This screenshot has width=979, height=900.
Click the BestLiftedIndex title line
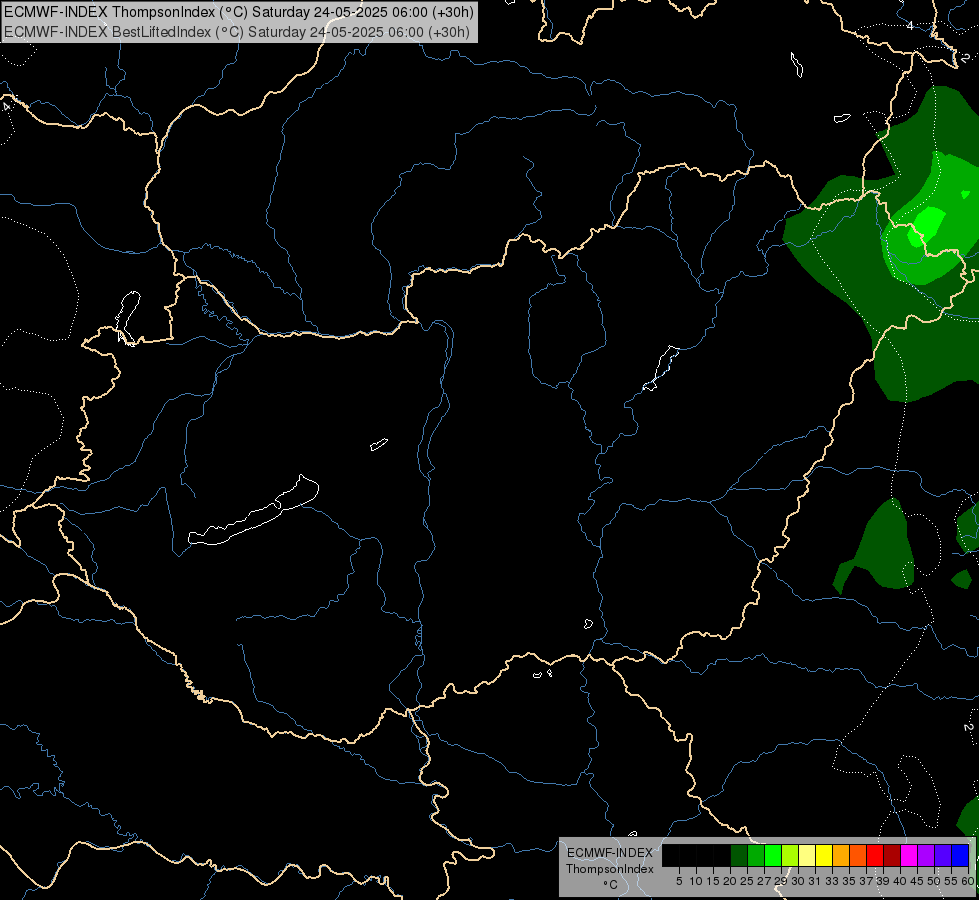237,32
